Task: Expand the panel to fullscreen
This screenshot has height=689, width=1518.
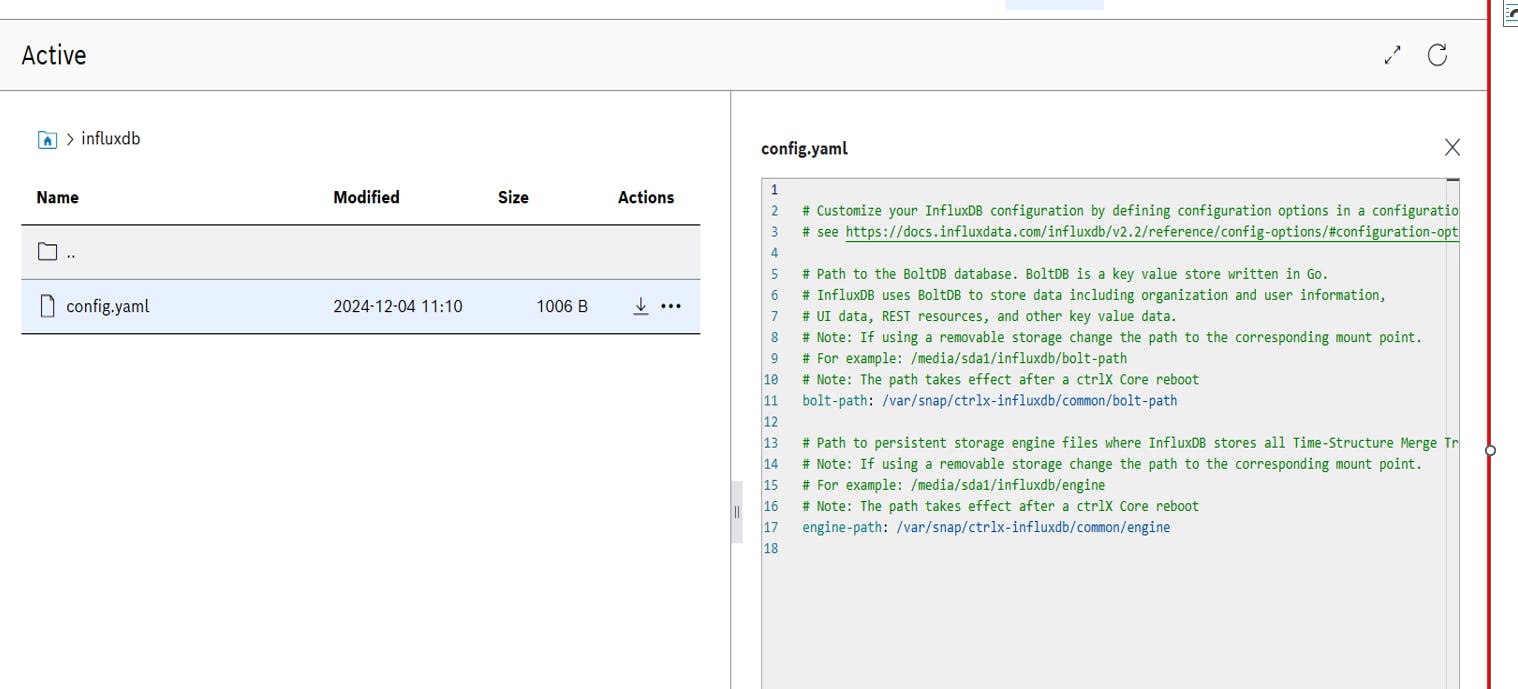Action: pos(1392,56)
